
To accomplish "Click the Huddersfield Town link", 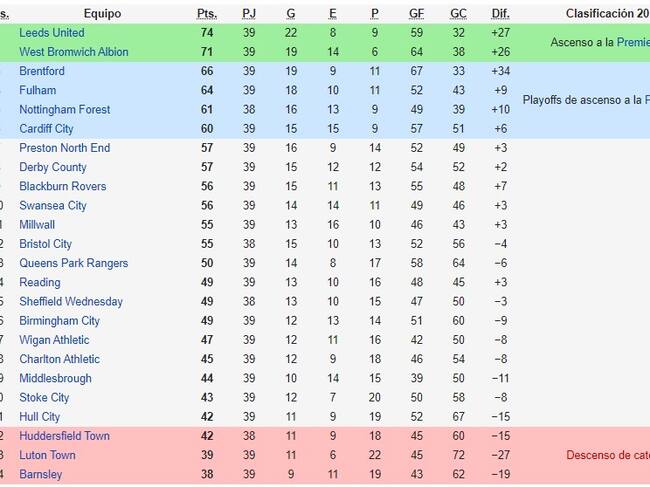I will [65, 436].
